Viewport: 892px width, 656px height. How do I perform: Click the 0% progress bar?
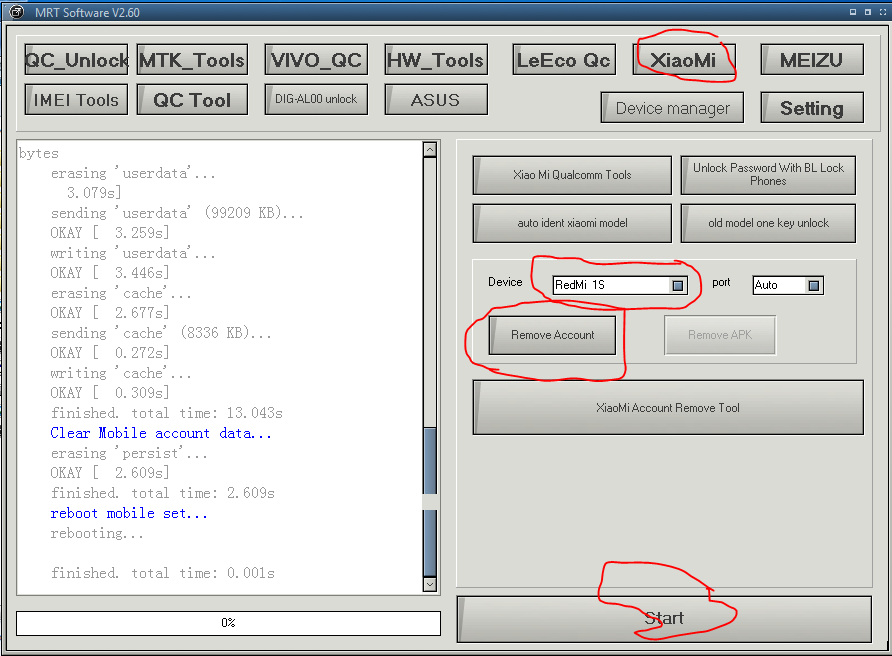coord(228,623)
